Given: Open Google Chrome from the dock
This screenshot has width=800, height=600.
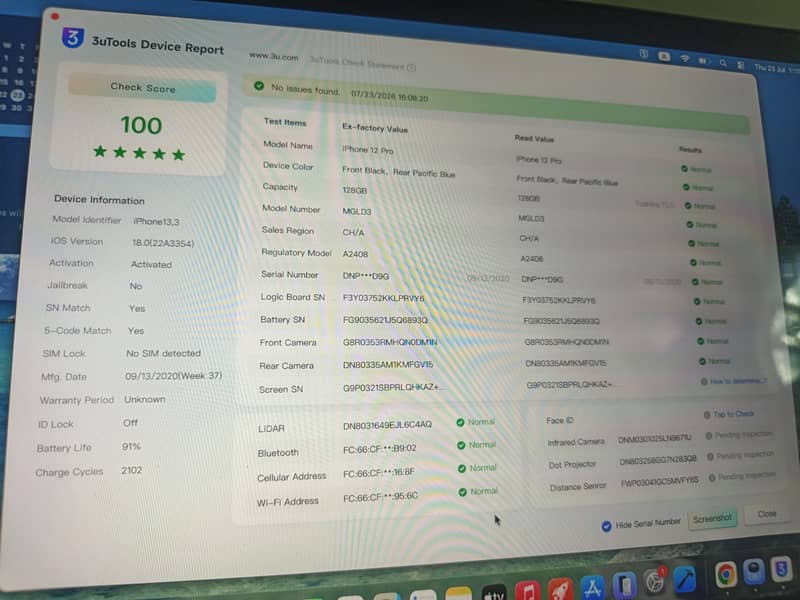Looking at the screenshot, I should (x=726, y=574).
